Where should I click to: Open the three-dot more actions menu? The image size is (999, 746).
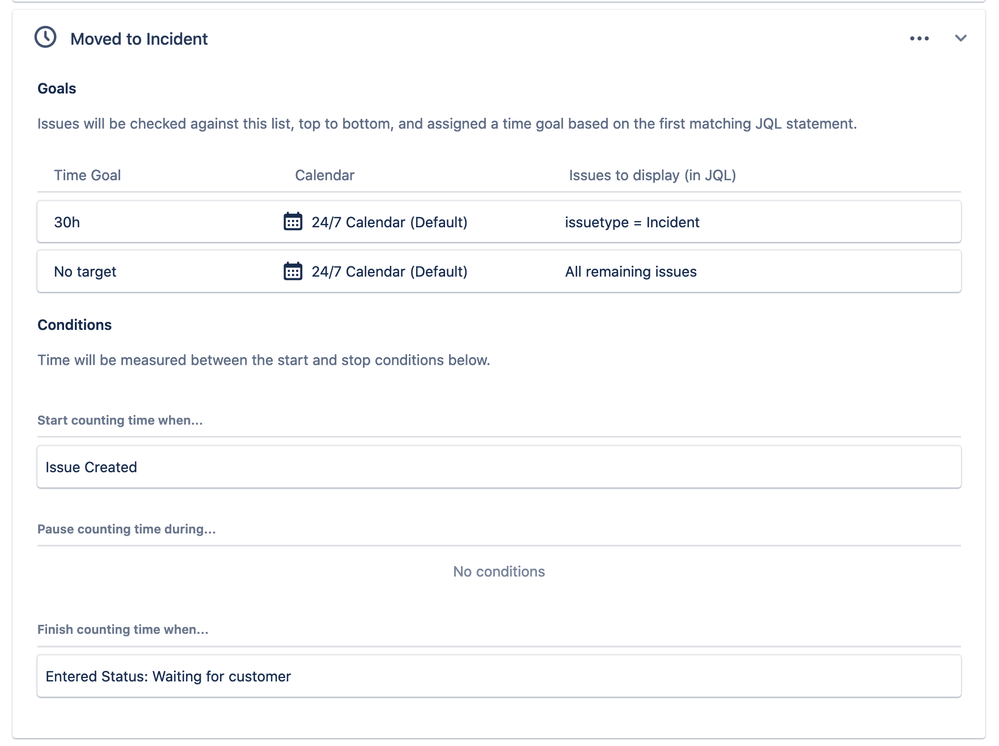pos(919,39)
